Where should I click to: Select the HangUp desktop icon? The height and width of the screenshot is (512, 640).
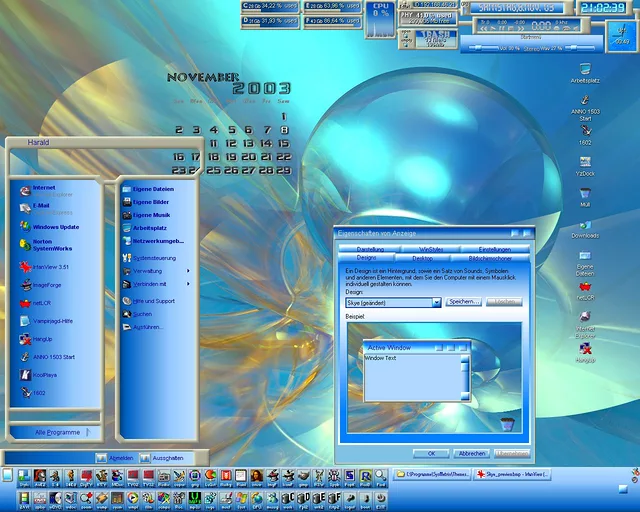point(585,351)
